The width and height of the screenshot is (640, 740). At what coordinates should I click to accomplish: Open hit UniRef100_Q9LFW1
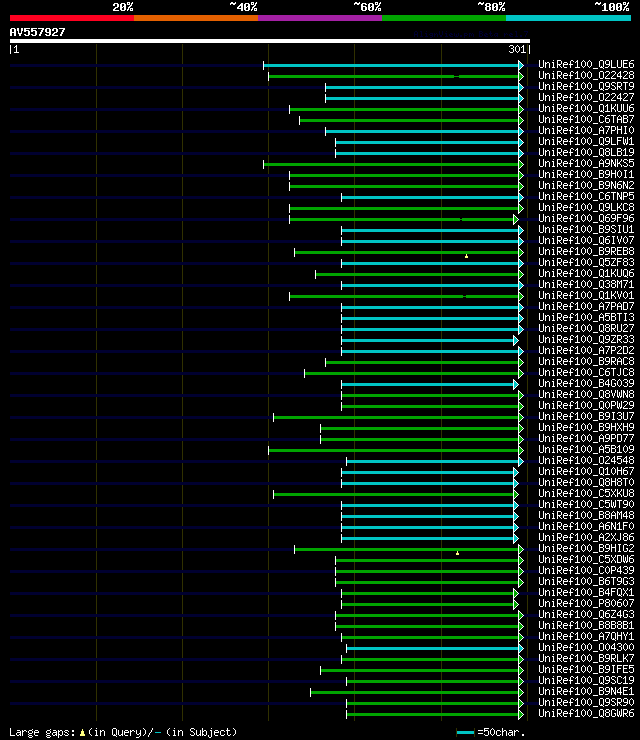point(586,141)
